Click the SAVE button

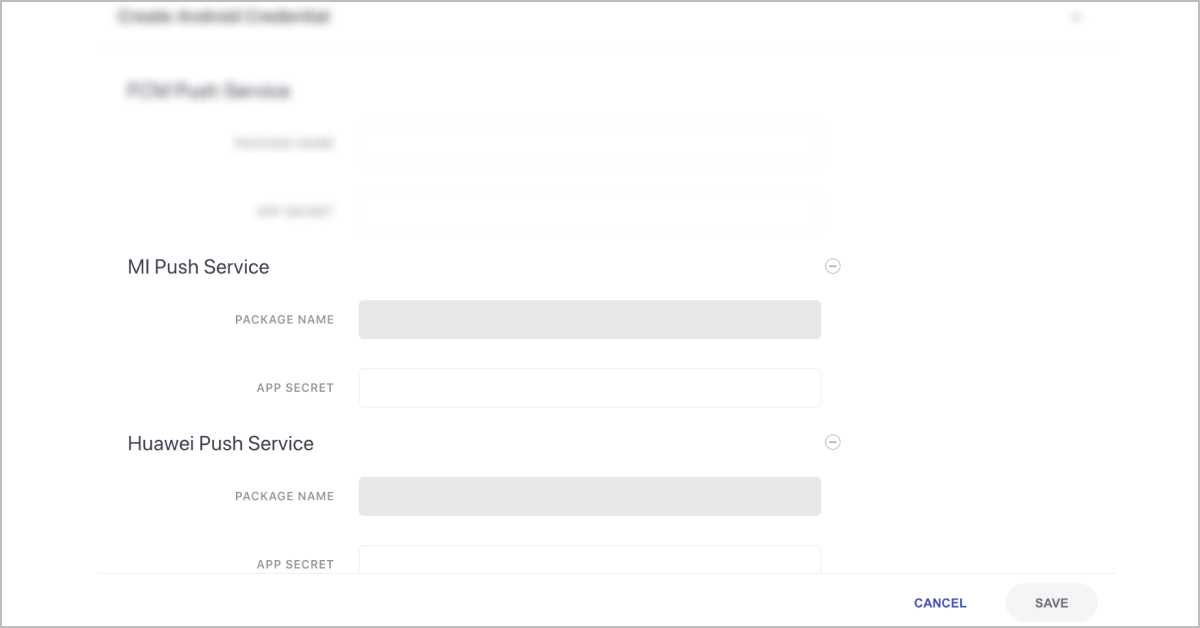point(1051,603)
